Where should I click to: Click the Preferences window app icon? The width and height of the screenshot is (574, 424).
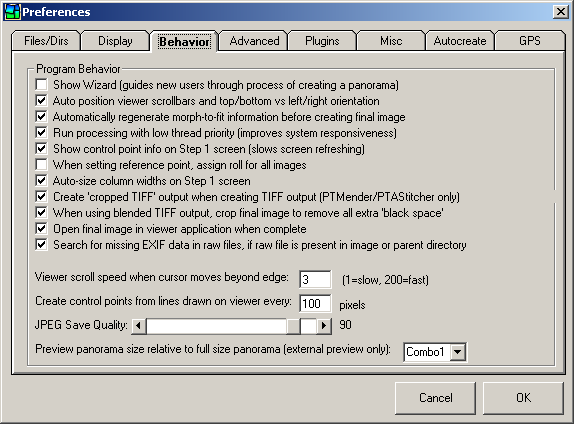pyautogui.click(x=12, y=11)
